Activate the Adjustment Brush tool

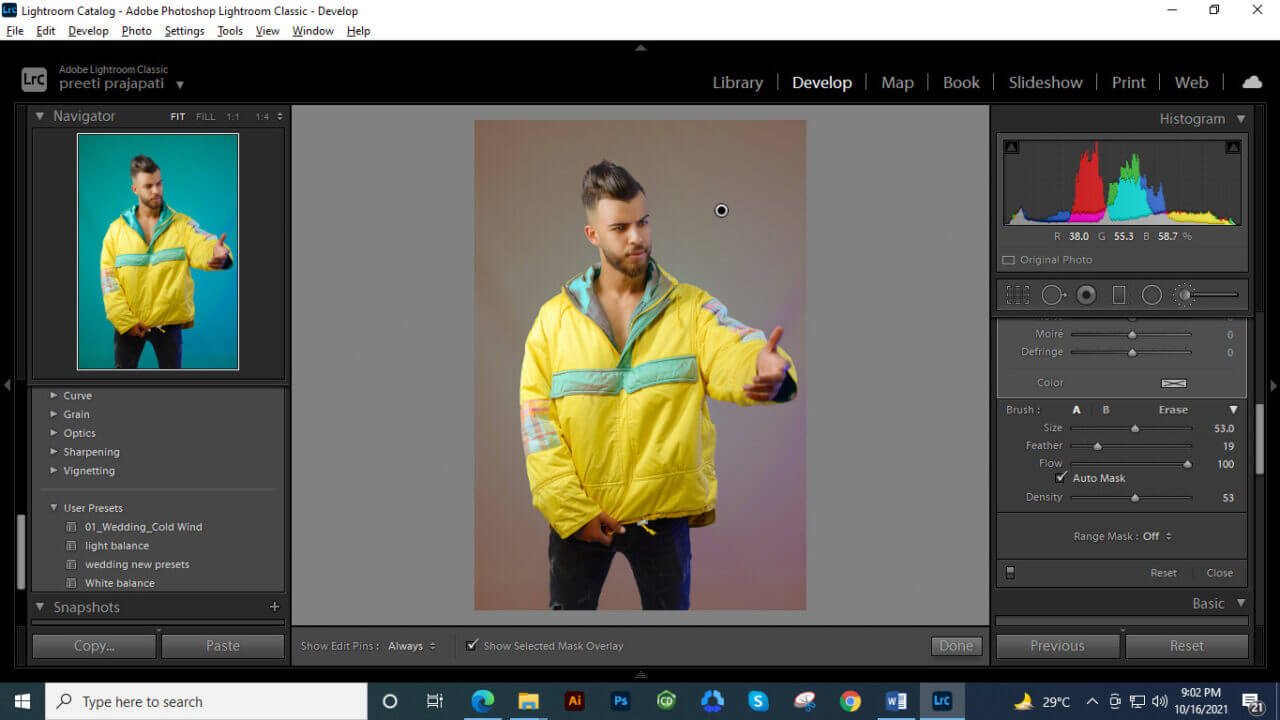click(x=1183, y=294)
